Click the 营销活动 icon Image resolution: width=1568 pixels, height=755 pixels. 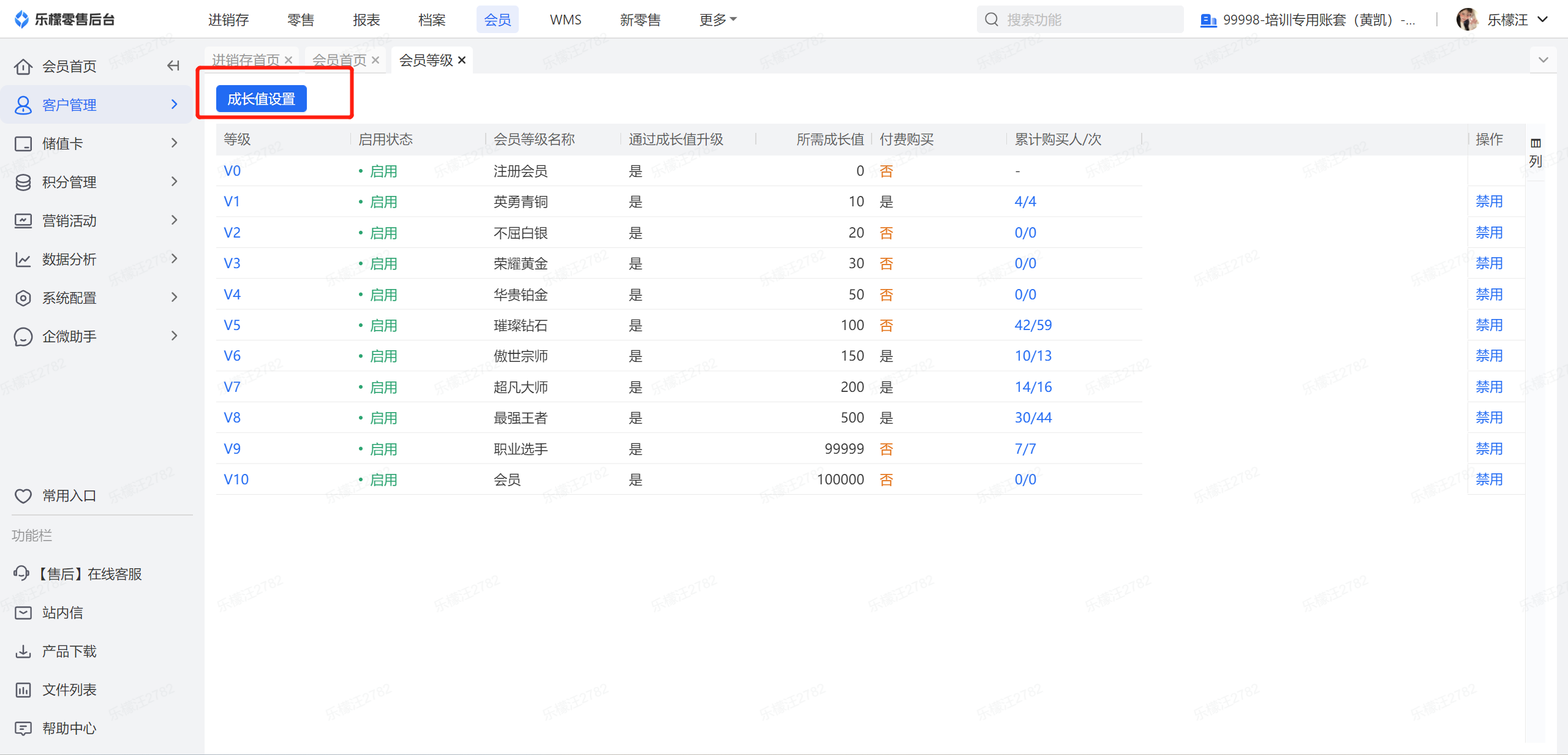(x=23, y=220)
